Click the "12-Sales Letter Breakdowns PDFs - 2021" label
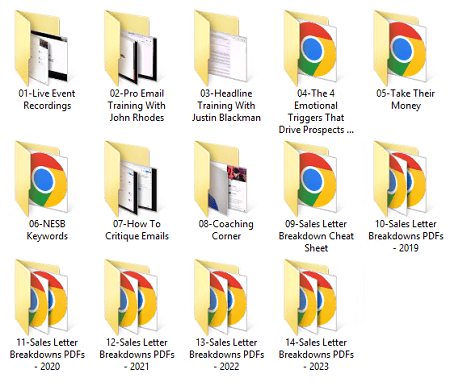450x386 pixels. tap(137, 354)
